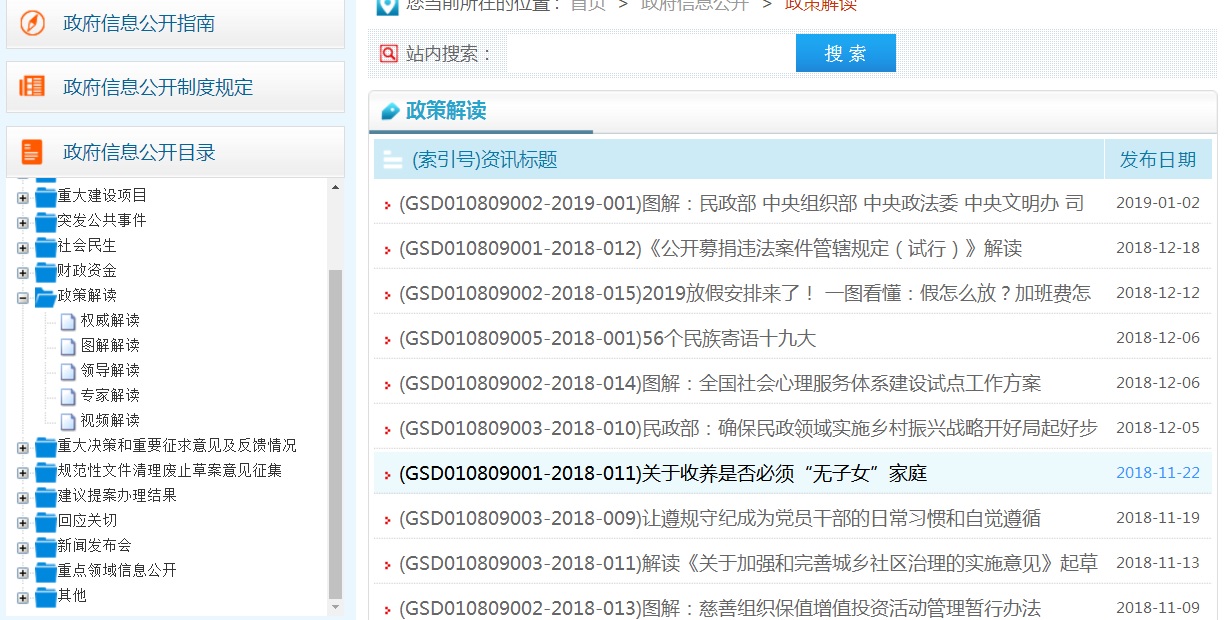The width and height of the screenshot is (1231, 620).
Task: Open the 56个民族寄语十九大 article
Action: (x=607, y=338)
